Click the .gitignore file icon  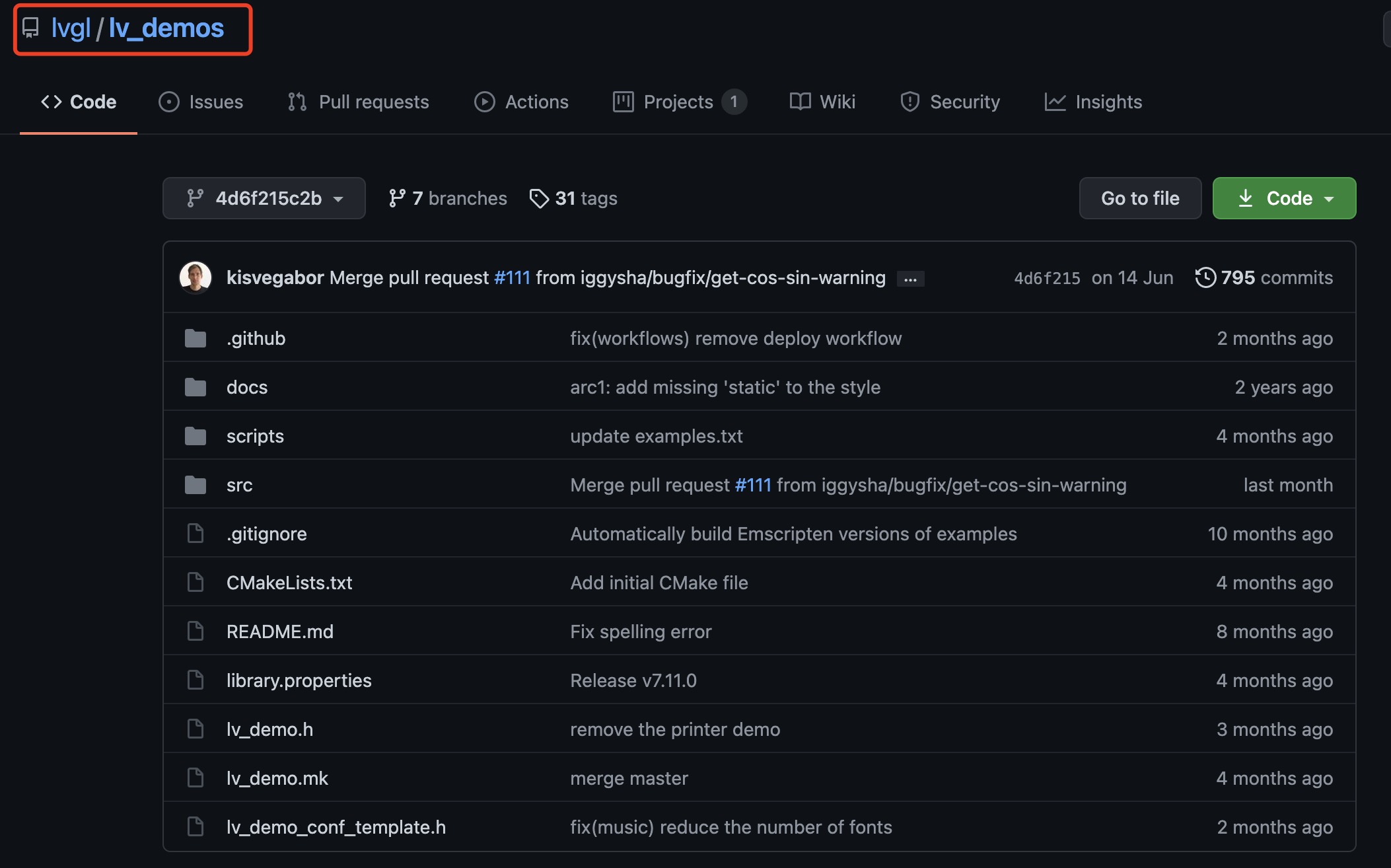click(196, 533)
